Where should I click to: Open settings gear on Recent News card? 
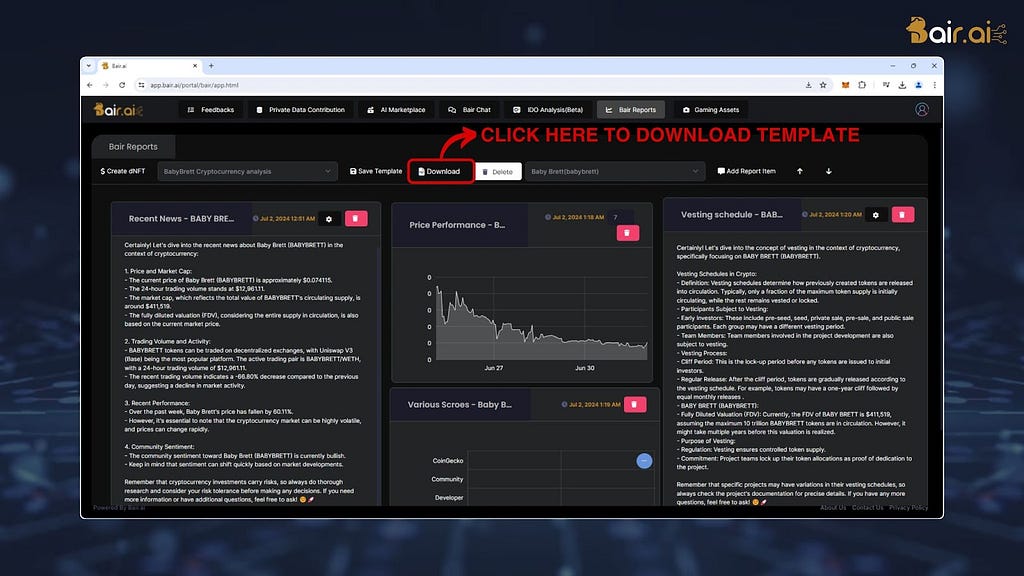pyautogui.click(x=329, y=219)
